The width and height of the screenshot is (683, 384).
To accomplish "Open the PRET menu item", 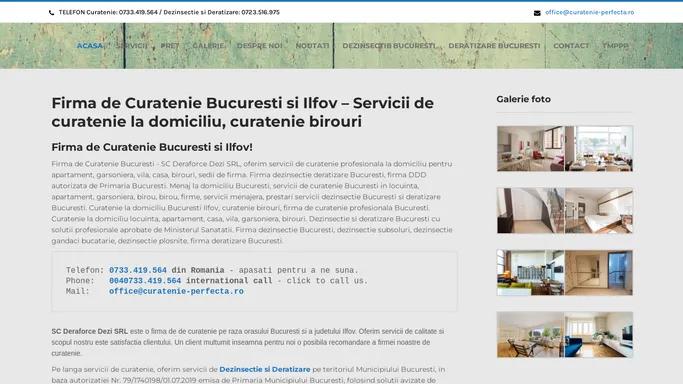I will [x=170, y=46].
